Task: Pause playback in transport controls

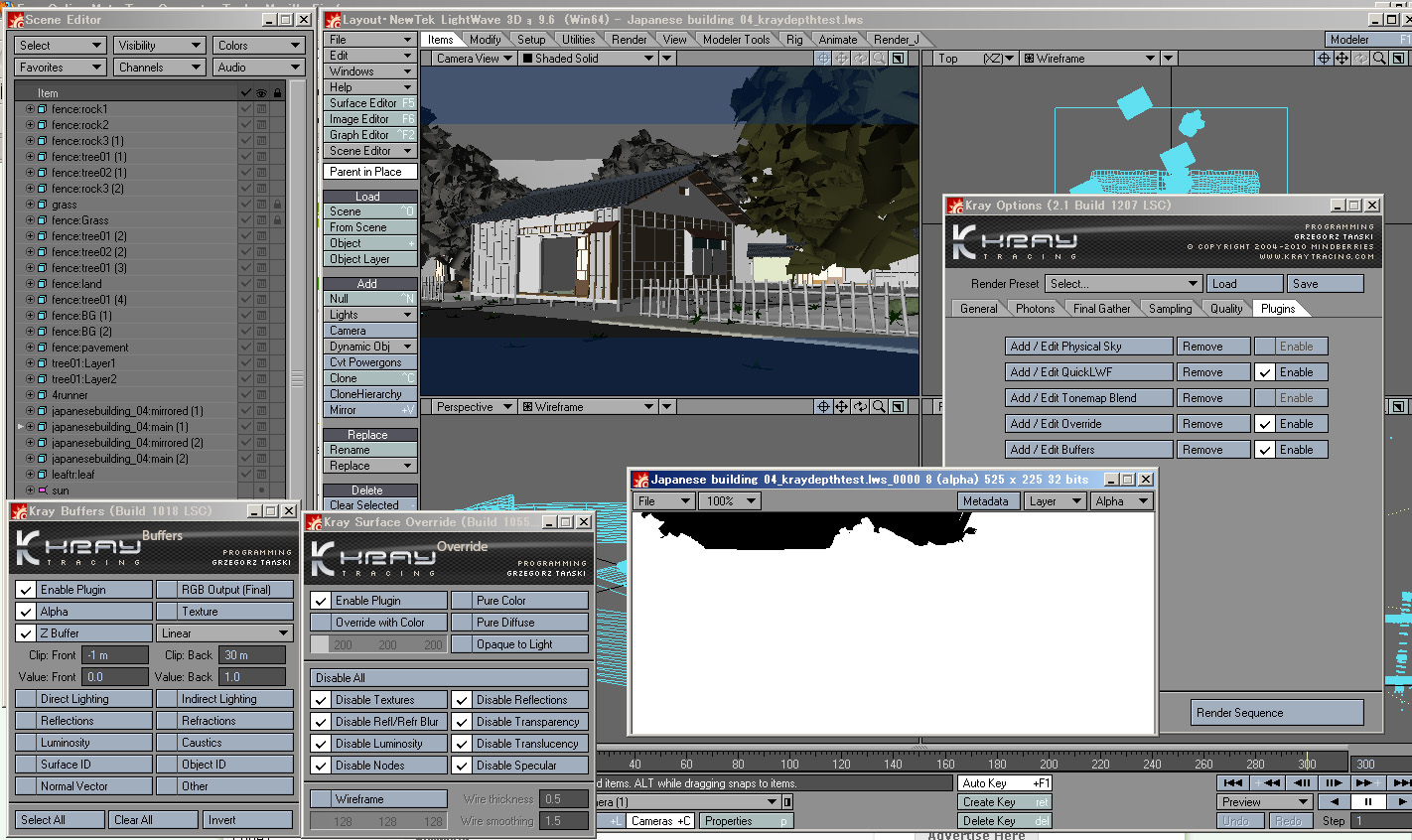Action: tap(1367, 801)
